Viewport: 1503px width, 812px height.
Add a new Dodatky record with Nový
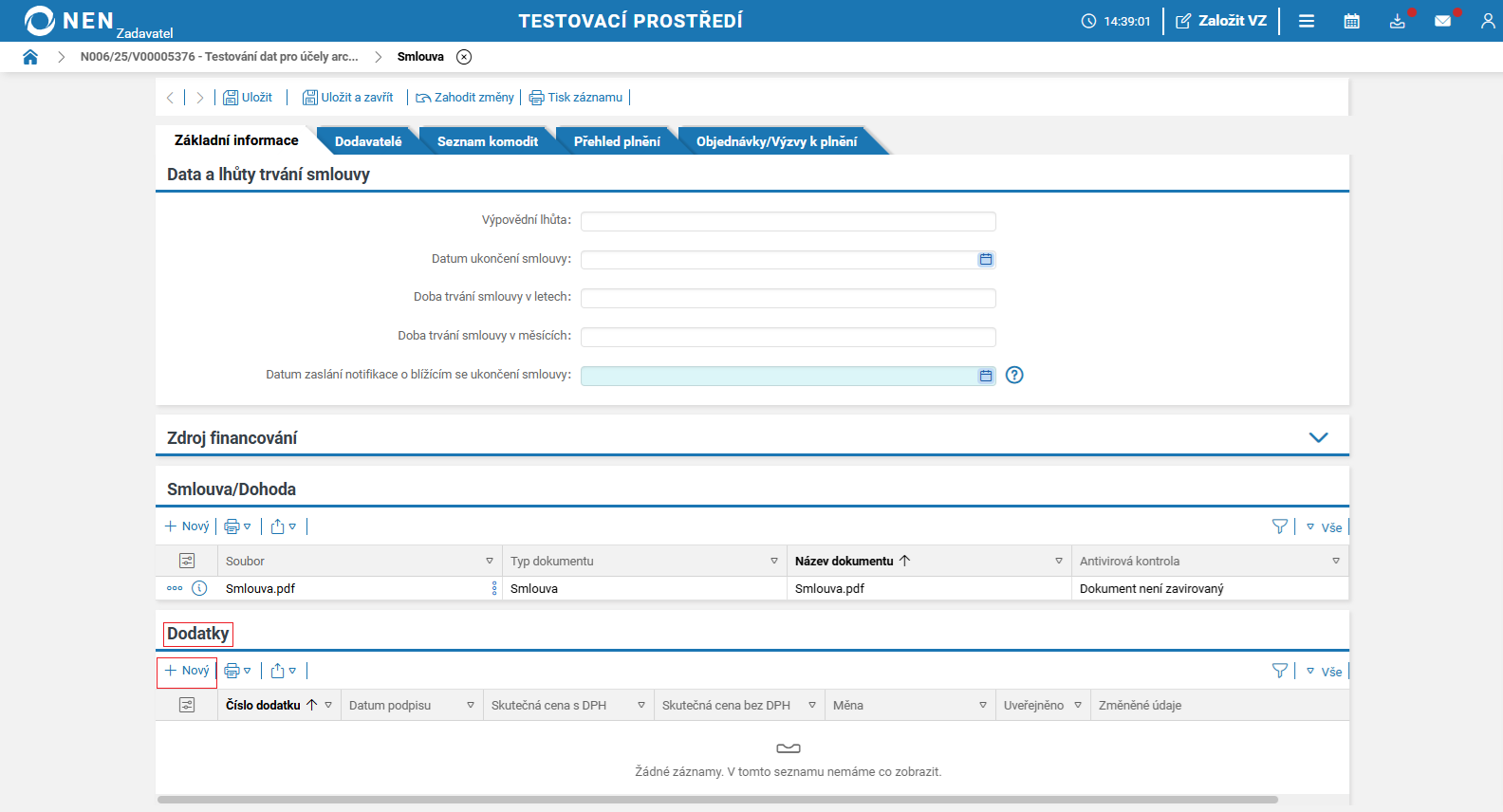187,671
